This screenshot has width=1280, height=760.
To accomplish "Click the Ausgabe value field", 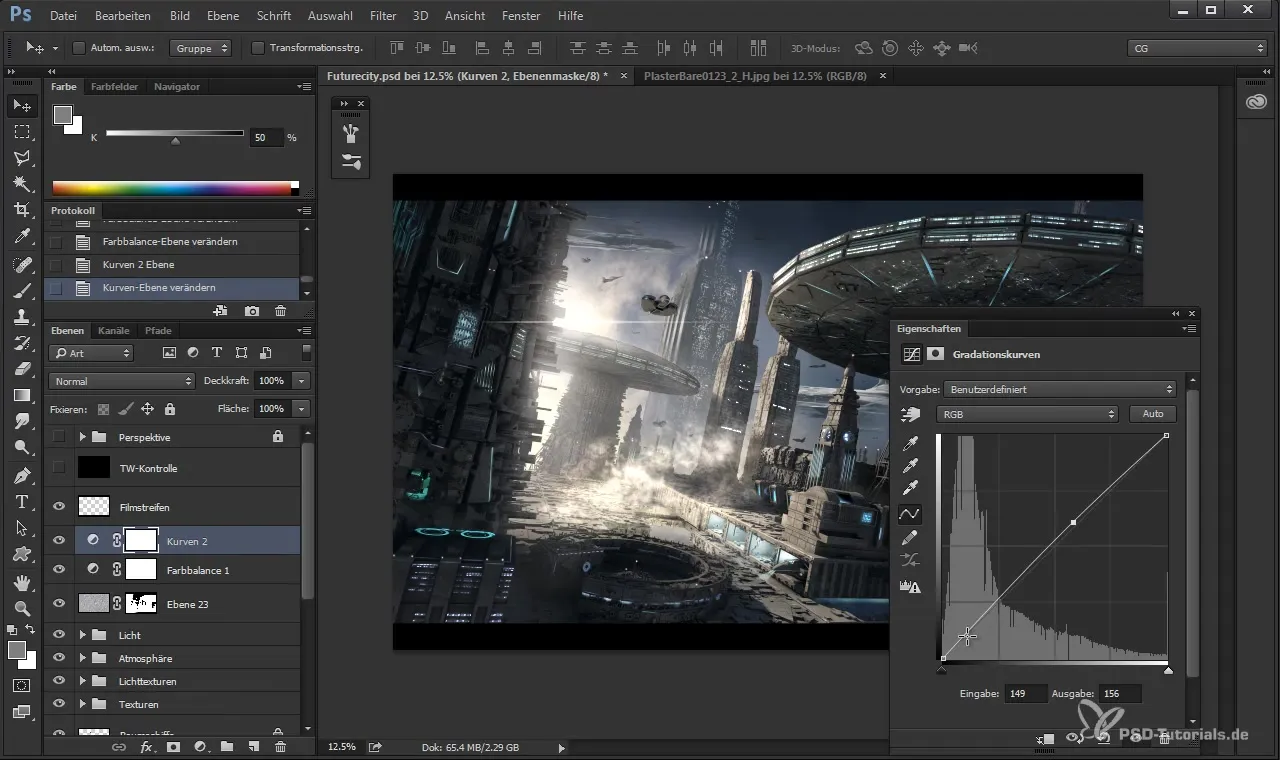I will click(1119, 693).
